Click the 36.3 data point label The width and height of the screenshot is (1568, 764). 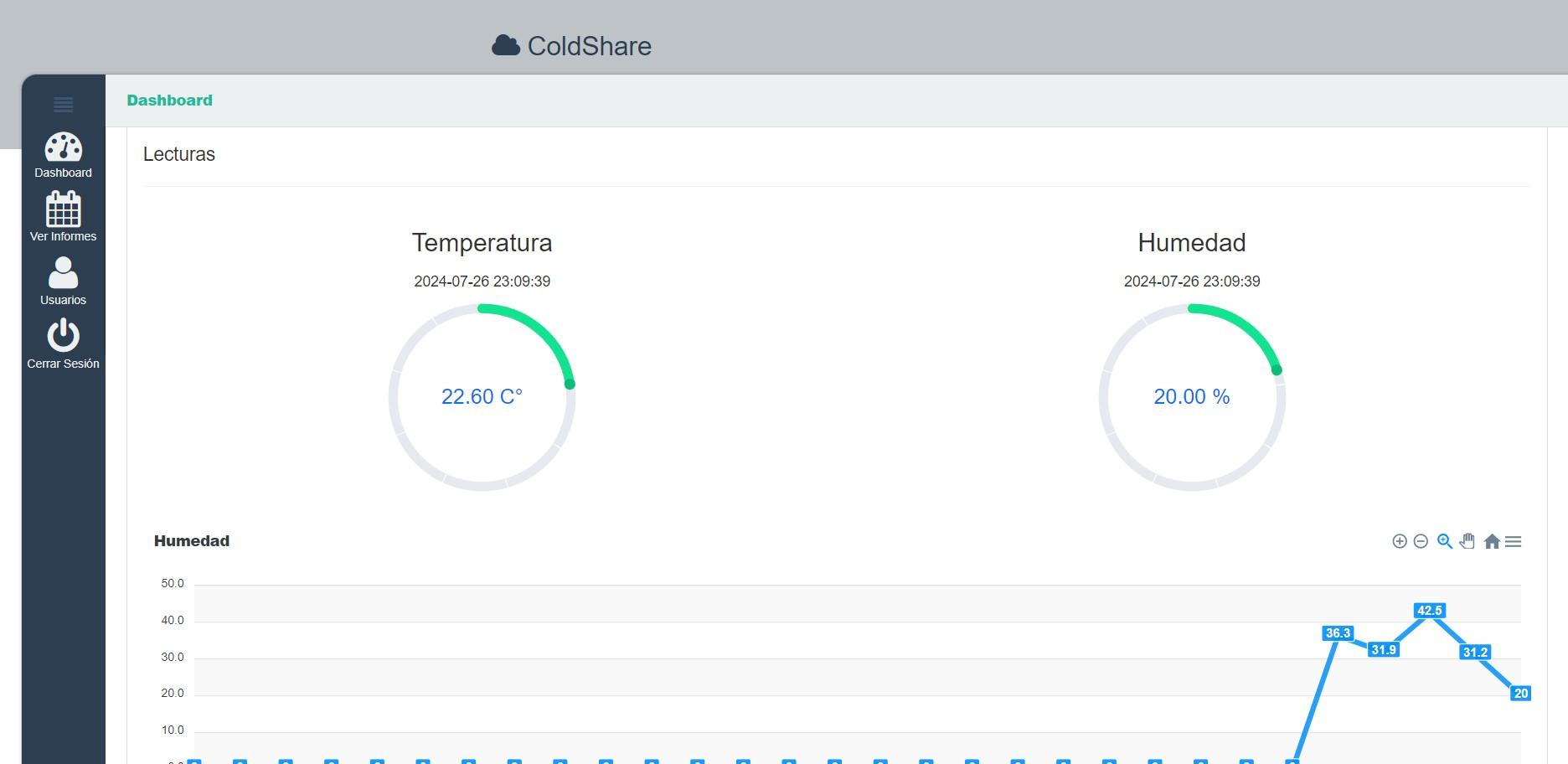[x=1338, y=633]
